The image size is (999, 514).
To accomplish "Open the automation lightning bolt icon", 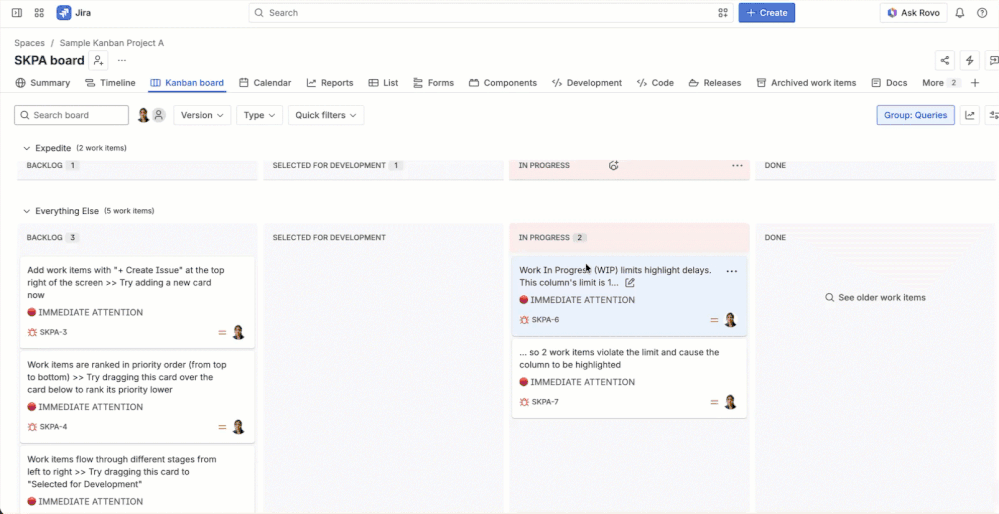I will (x=969, y=61).
